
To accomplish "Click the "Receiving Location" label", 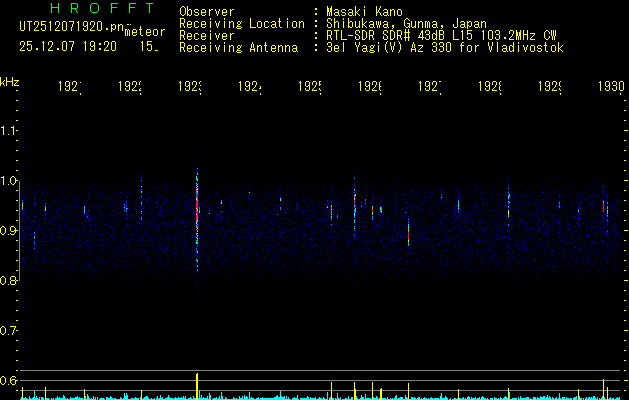I will pyautogui.click(x=242, y=24).
